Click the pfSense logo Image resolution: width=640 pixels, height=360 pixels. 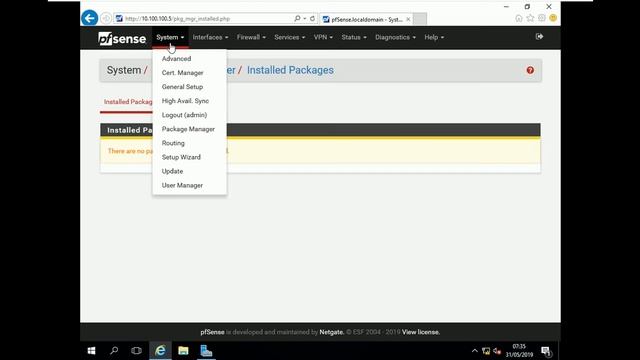(x=122, y=38)
